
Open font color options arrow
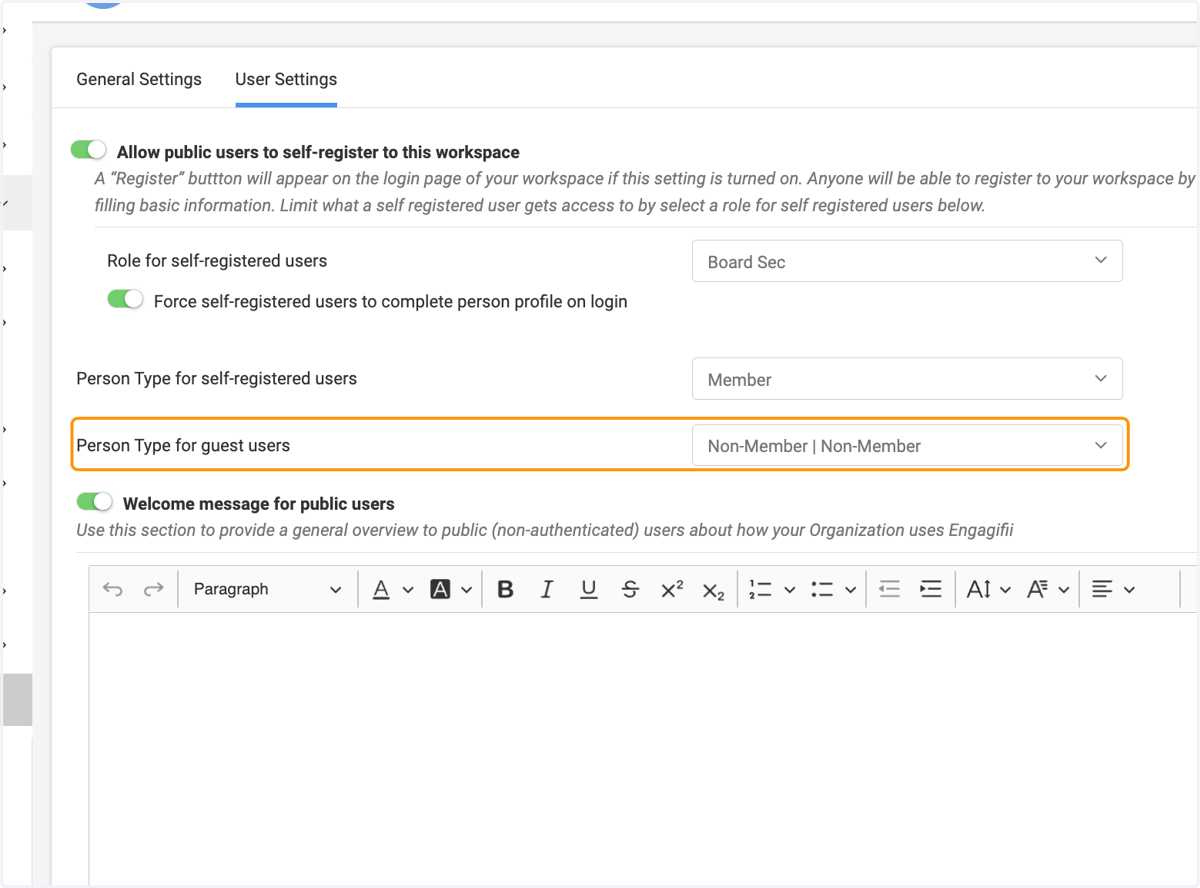[x=408, y=590]
